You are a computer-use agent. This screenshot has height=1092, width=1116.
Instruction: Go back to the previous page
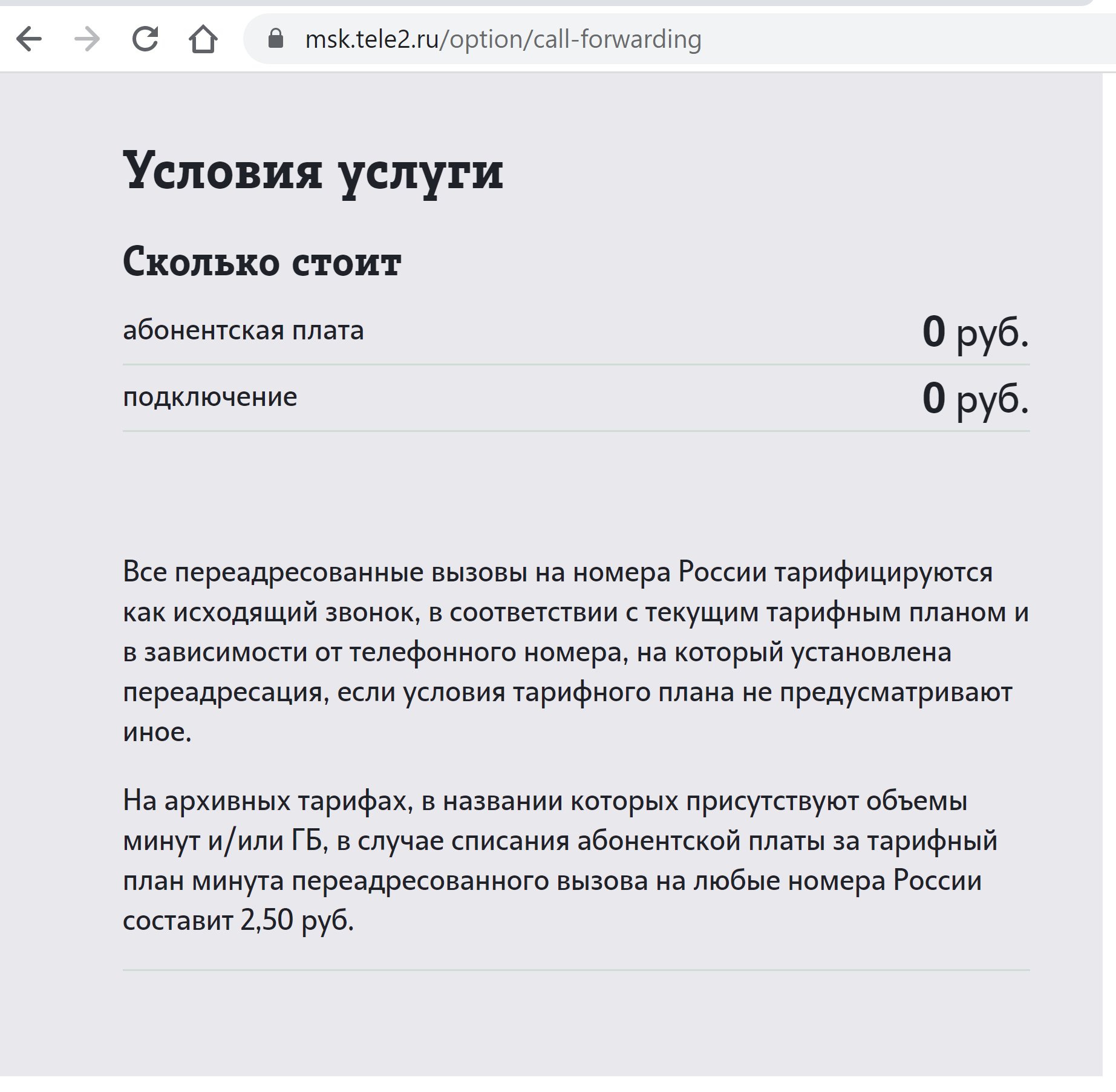pyautogui.click(x=29, y=40)
